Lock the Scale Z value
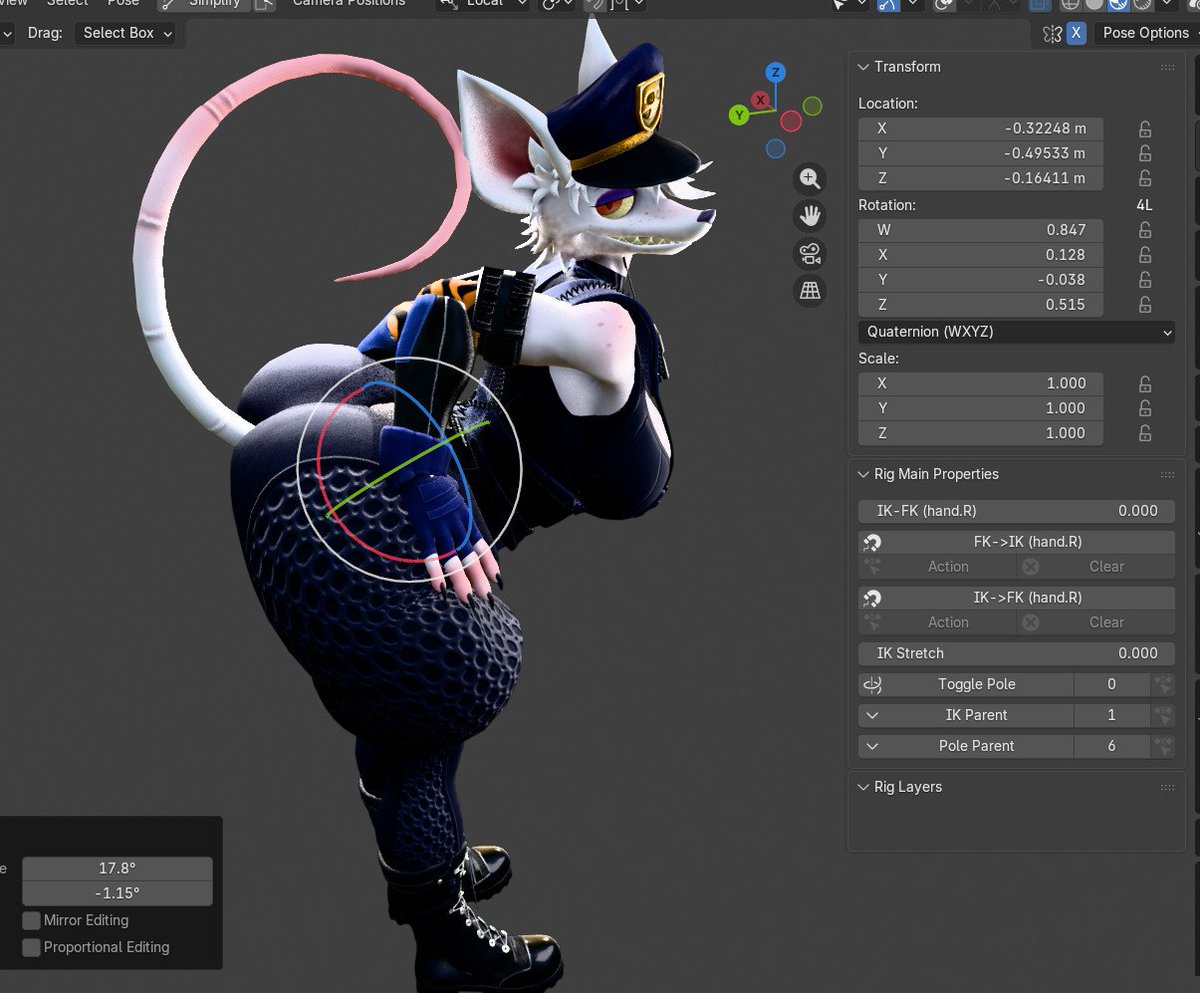The image size is (1200, 993). [x=1145, y=433]
